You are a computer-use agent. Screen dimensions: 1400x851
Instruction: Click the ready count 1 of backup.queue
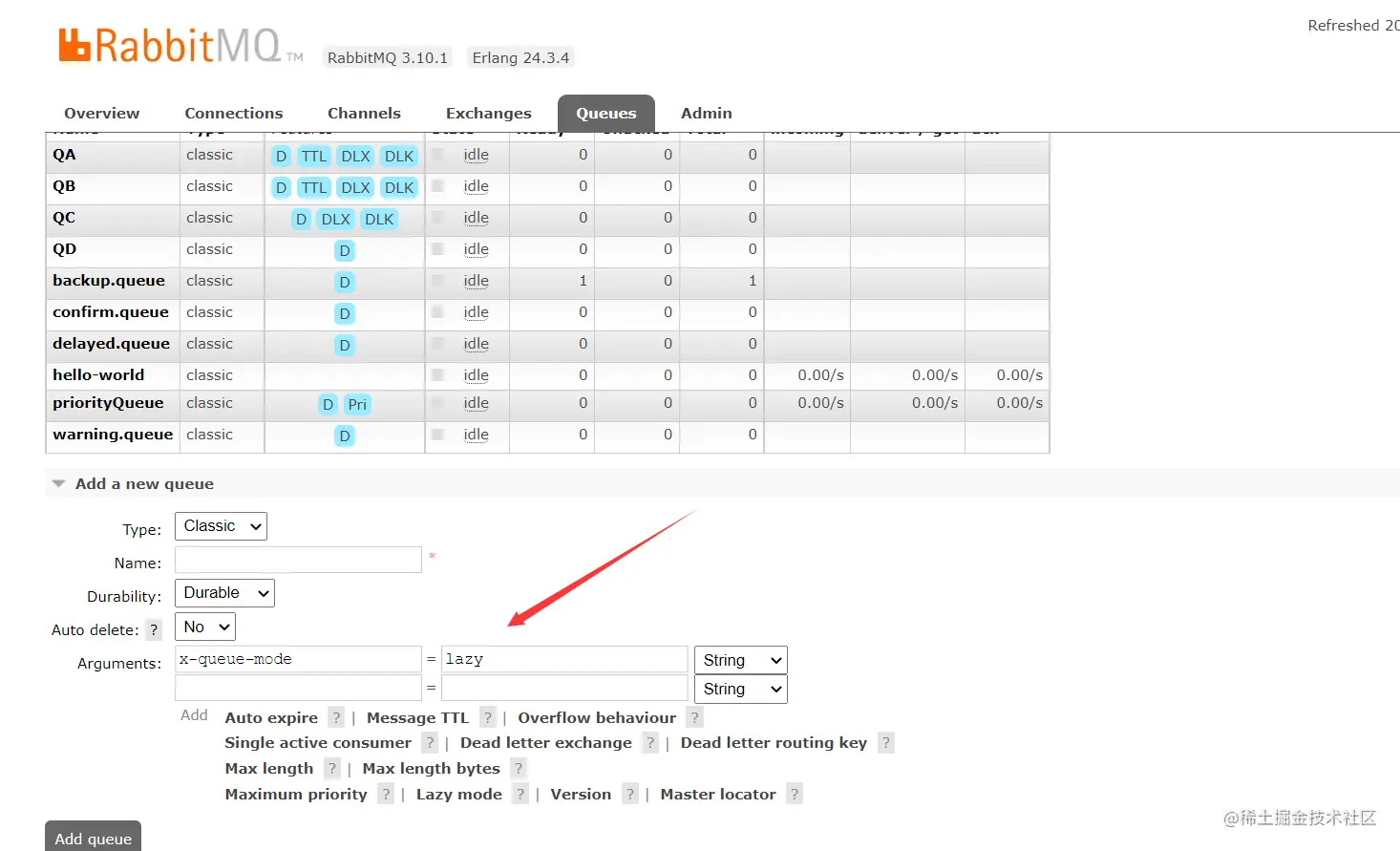pos(583,281)
